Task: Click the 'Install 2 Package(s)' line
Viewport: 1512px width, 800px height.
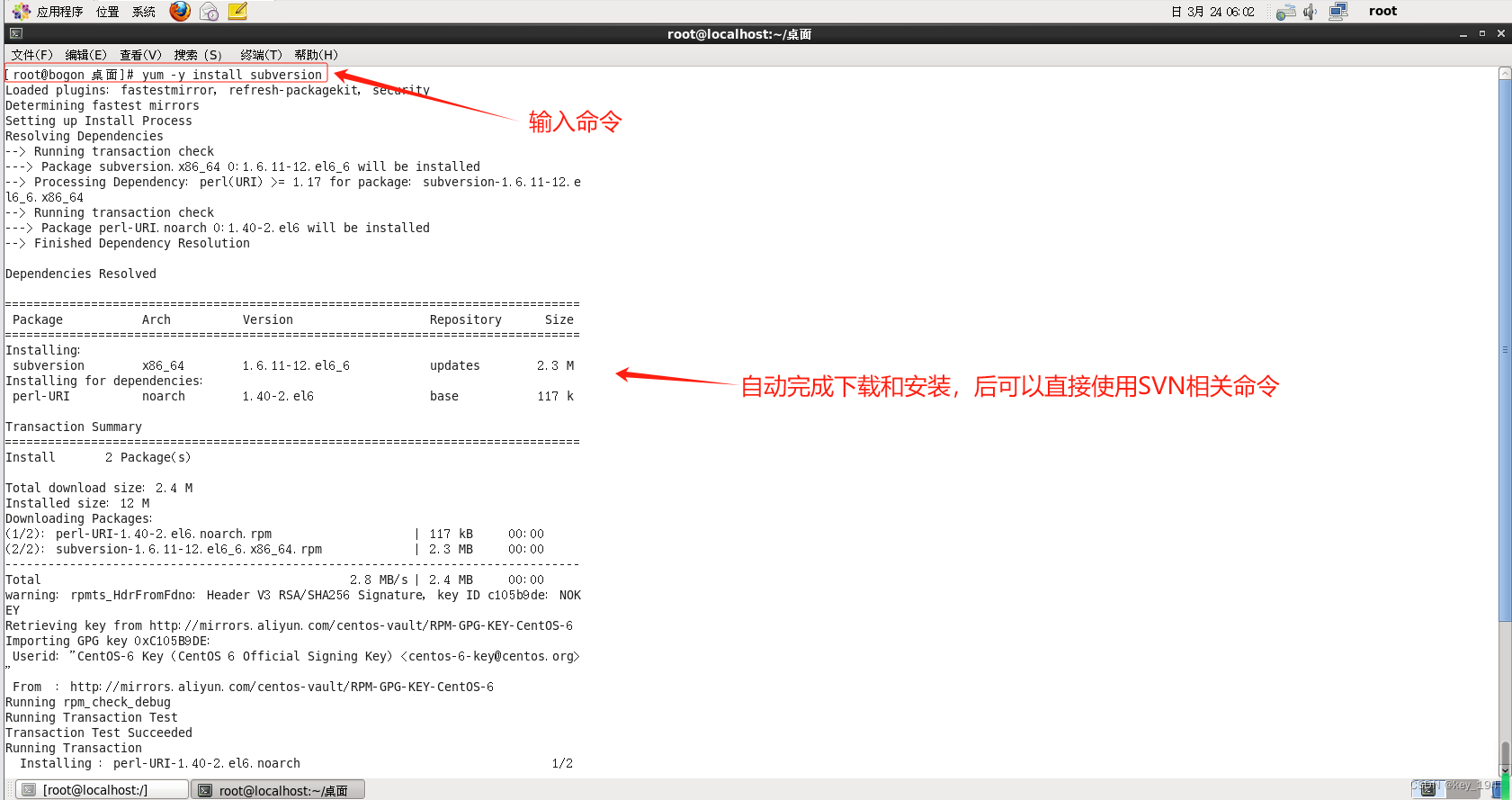Action: [x=98, y=457]
